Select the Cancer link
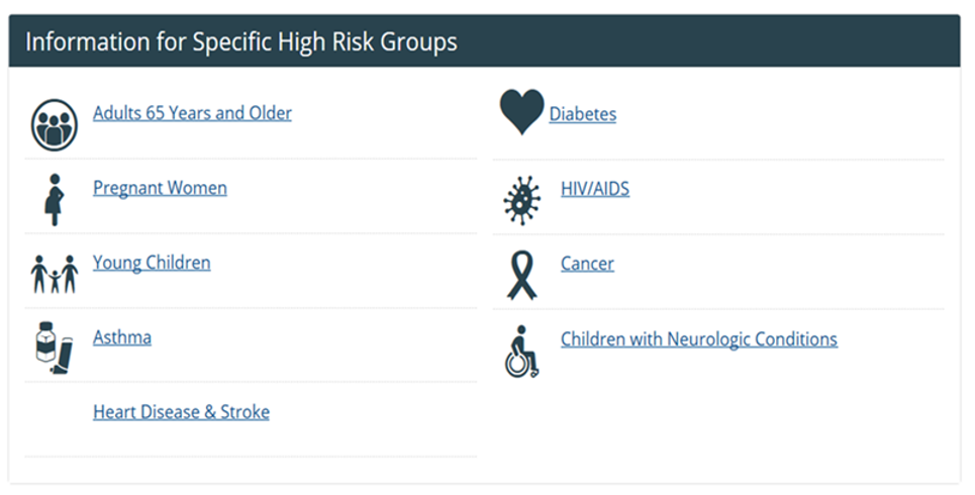The height and width of the screenshot is (495, 975). tap(587, 264)
